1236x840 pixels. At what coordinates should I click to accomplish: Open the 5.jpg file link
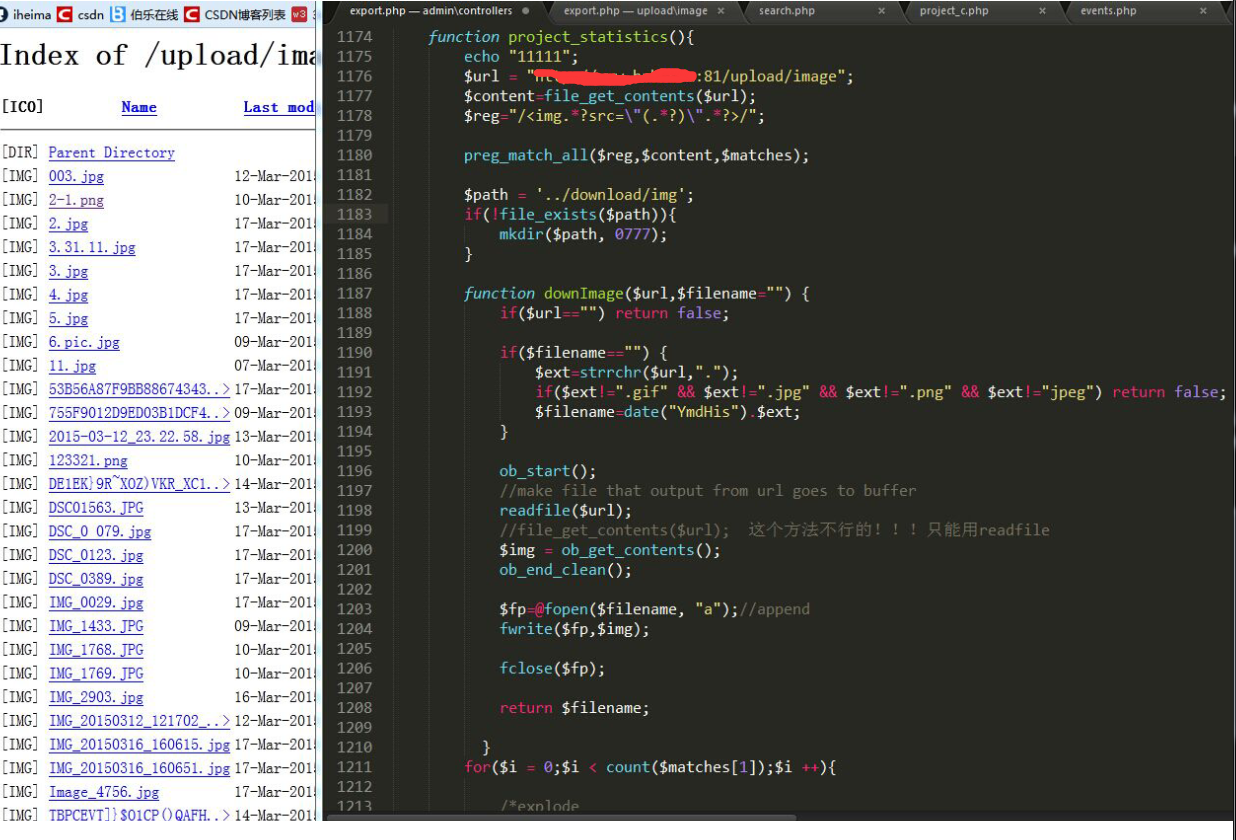(x=68, y=318)
